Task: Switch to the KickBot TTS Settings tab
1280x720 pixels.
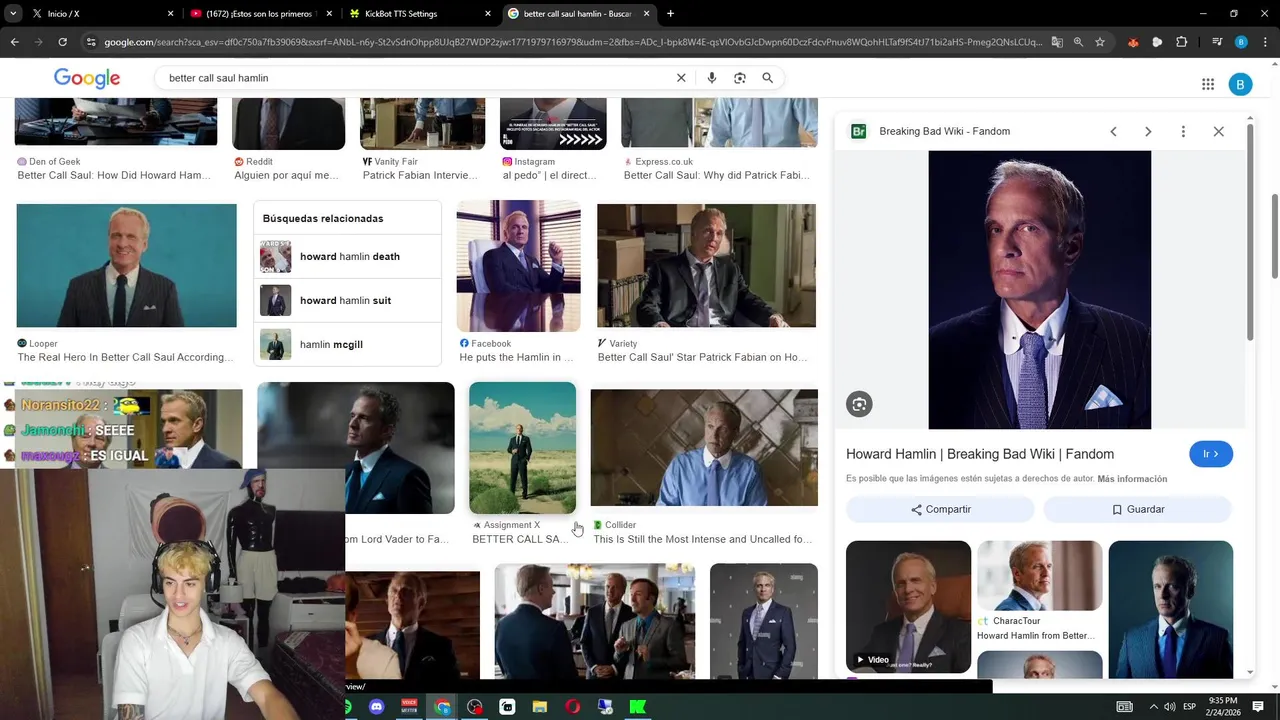Action: (x=420, y=14)
